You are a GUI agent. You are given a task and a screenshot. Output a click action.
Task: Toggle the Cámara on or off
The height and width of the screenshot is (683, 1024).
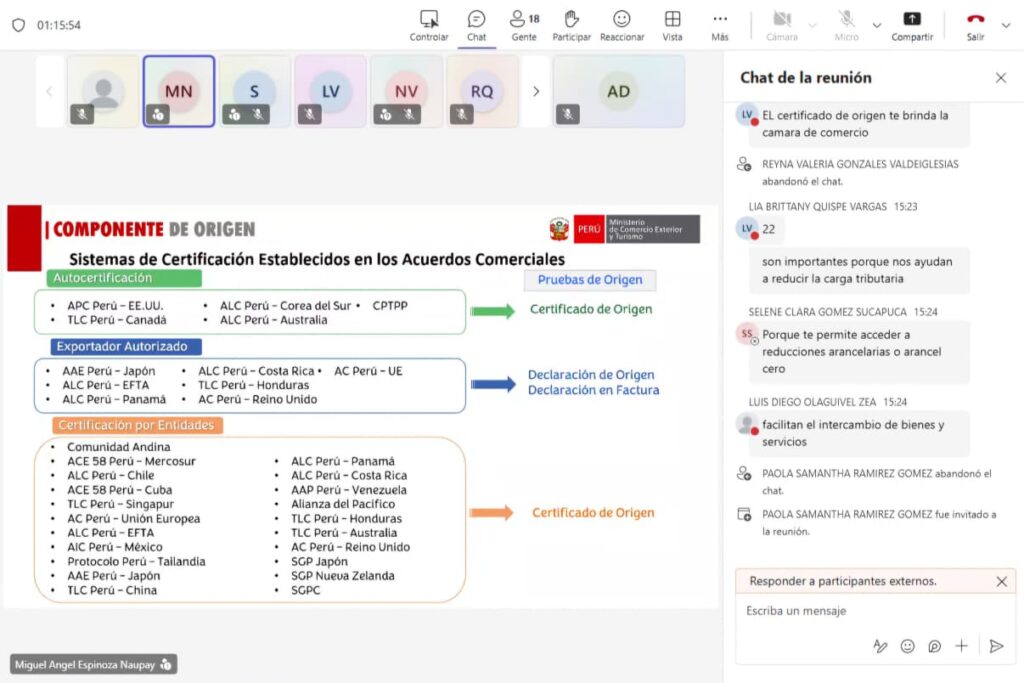coord(782,25)
